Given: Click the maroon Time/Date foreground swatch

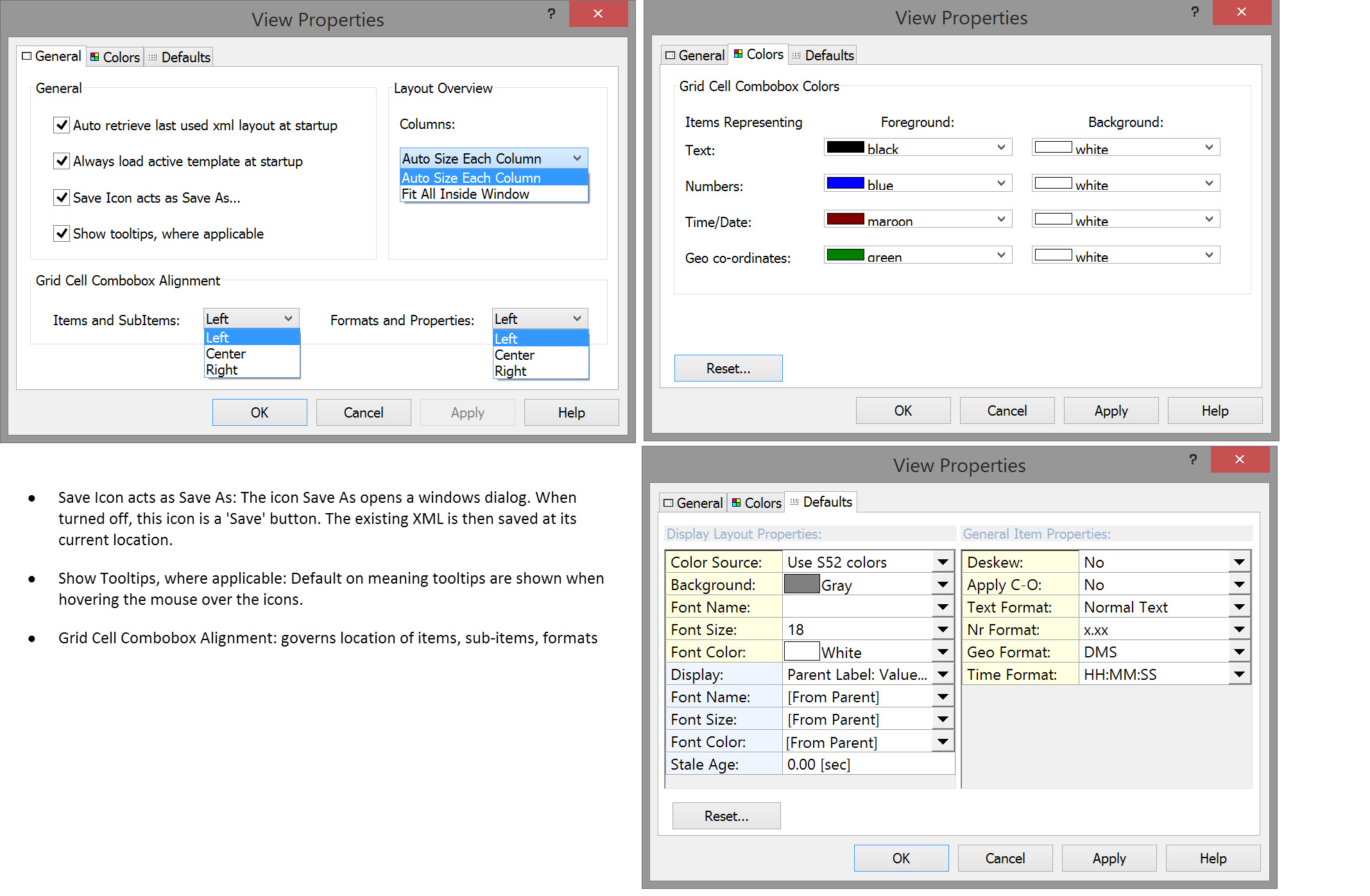Looking at the screenshot, I should pos(845,219).
